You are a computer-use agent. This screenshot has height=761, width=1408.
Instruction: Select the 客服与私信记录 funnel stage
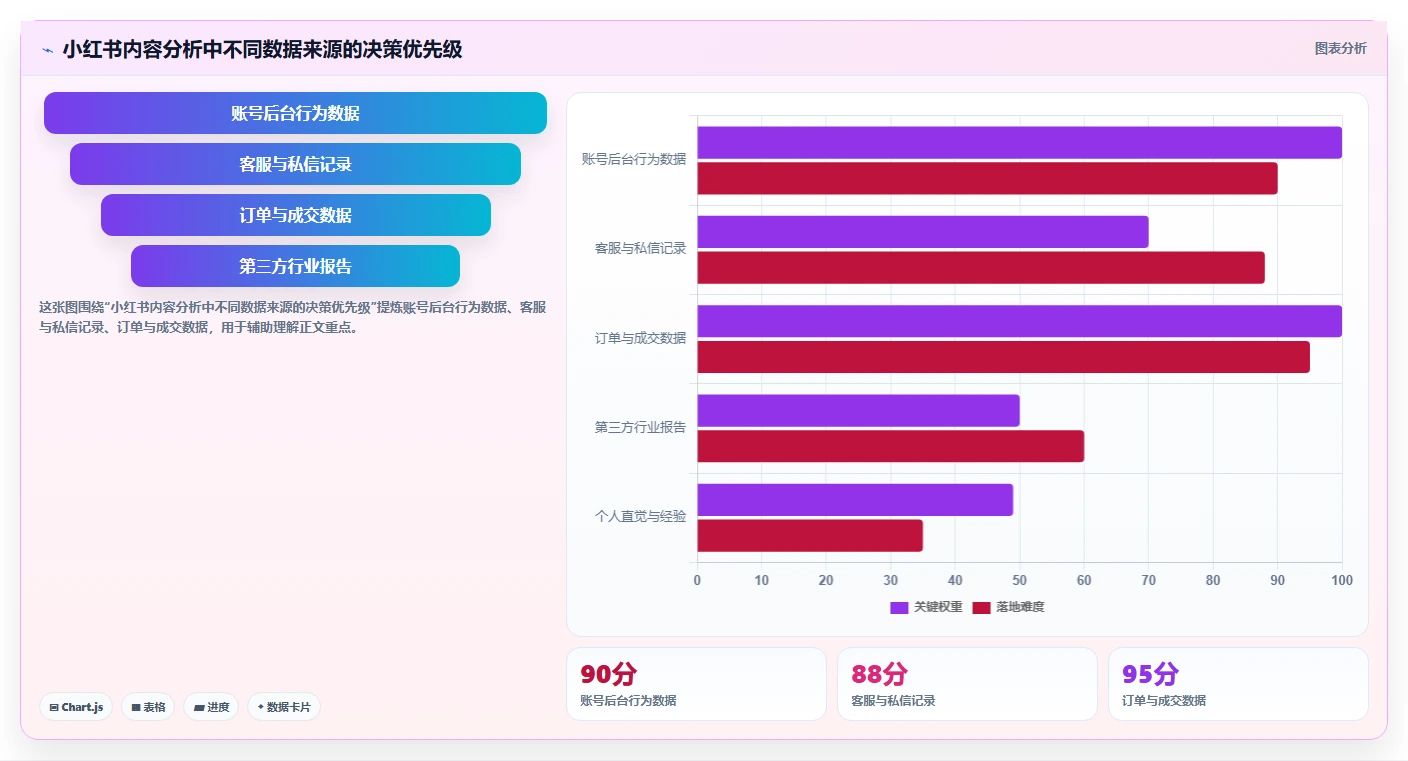tap(295, 164)
